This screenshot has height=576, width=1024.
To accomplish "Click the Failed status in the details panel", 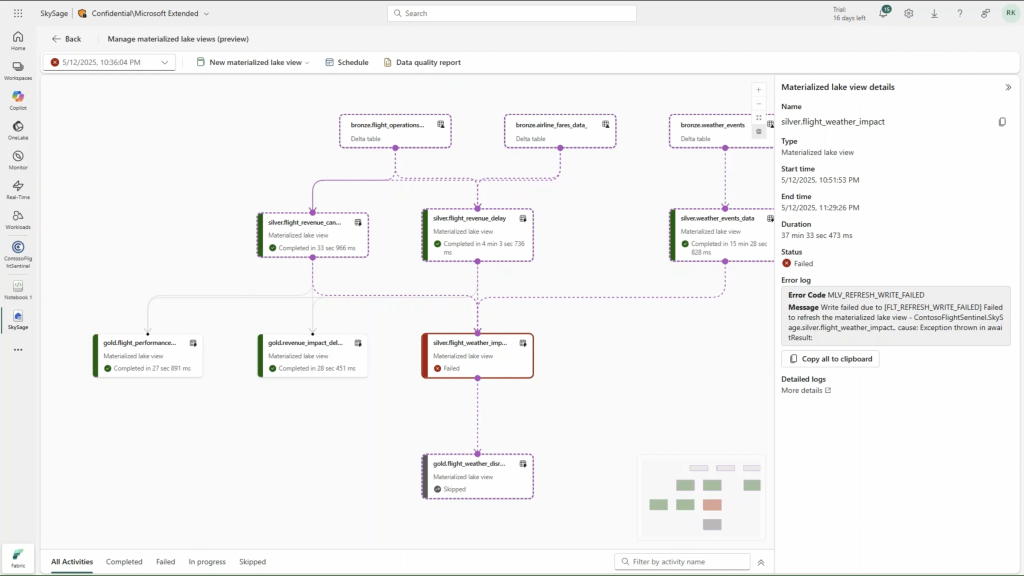I will coord(797,264).
